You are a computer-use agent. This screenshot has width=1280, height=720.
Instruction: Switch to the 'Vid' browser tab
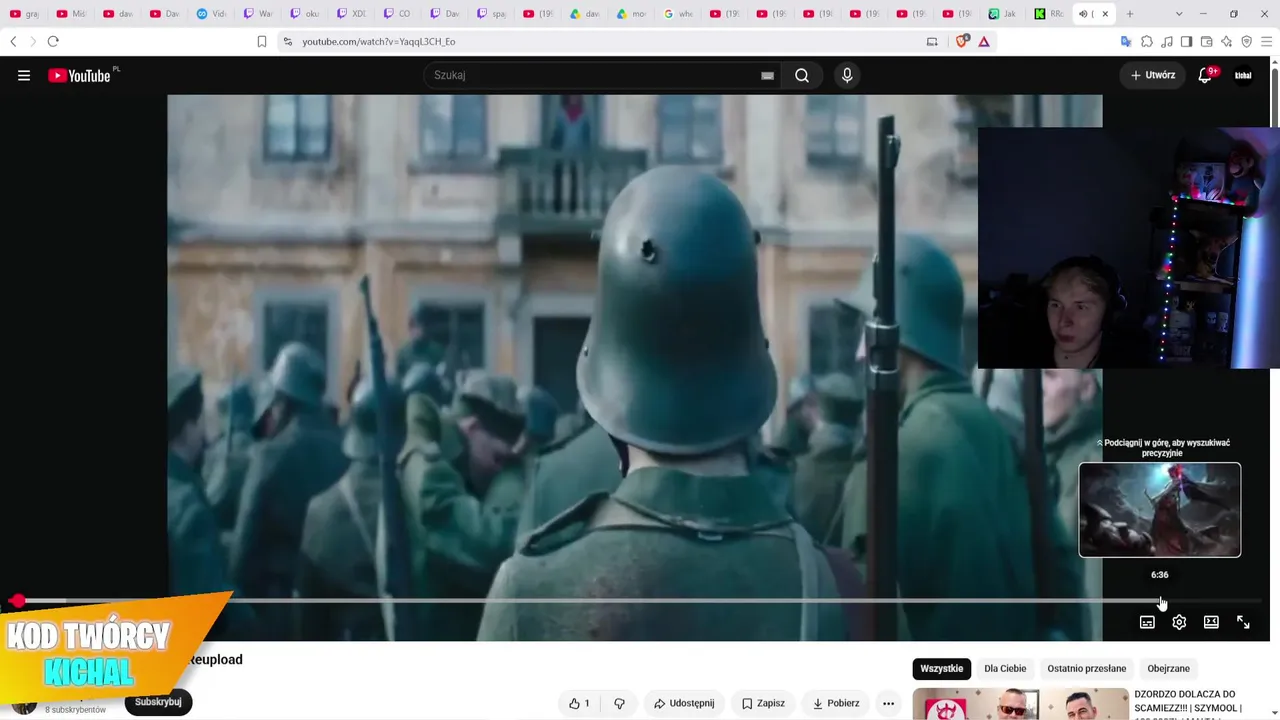[213, 14]
